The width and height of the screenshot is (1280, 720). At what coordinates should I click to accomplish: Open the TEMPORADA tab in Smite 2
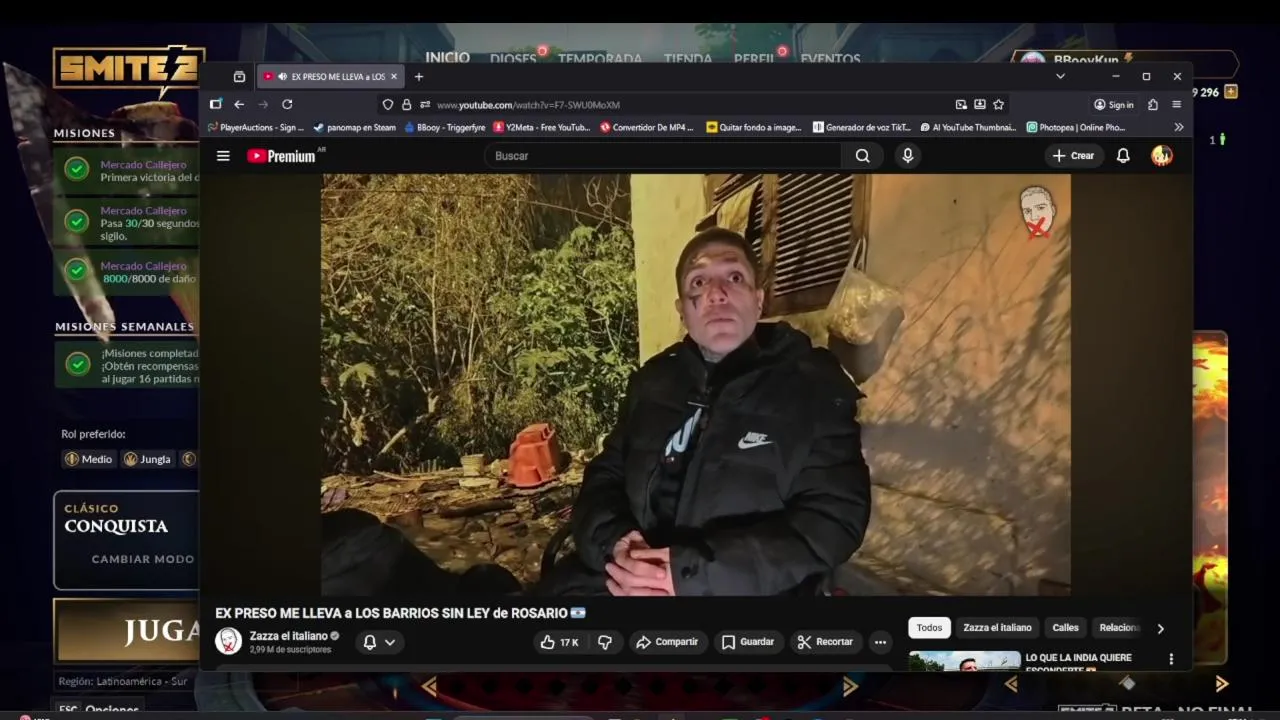click(x=600, y=59)
